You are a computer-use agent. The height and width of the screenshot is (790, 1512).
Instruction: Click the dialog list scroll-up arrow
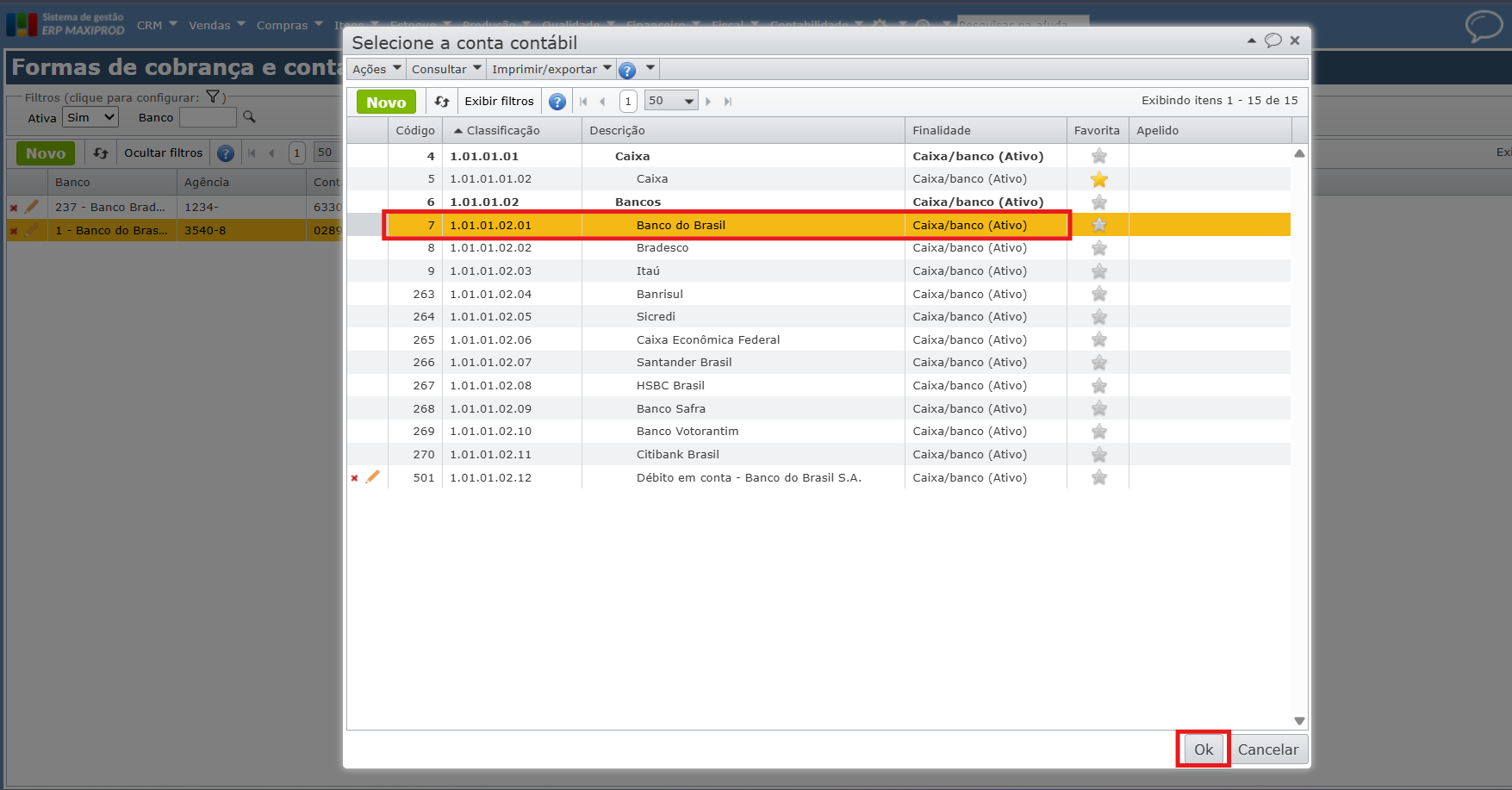click(1299, 153)
